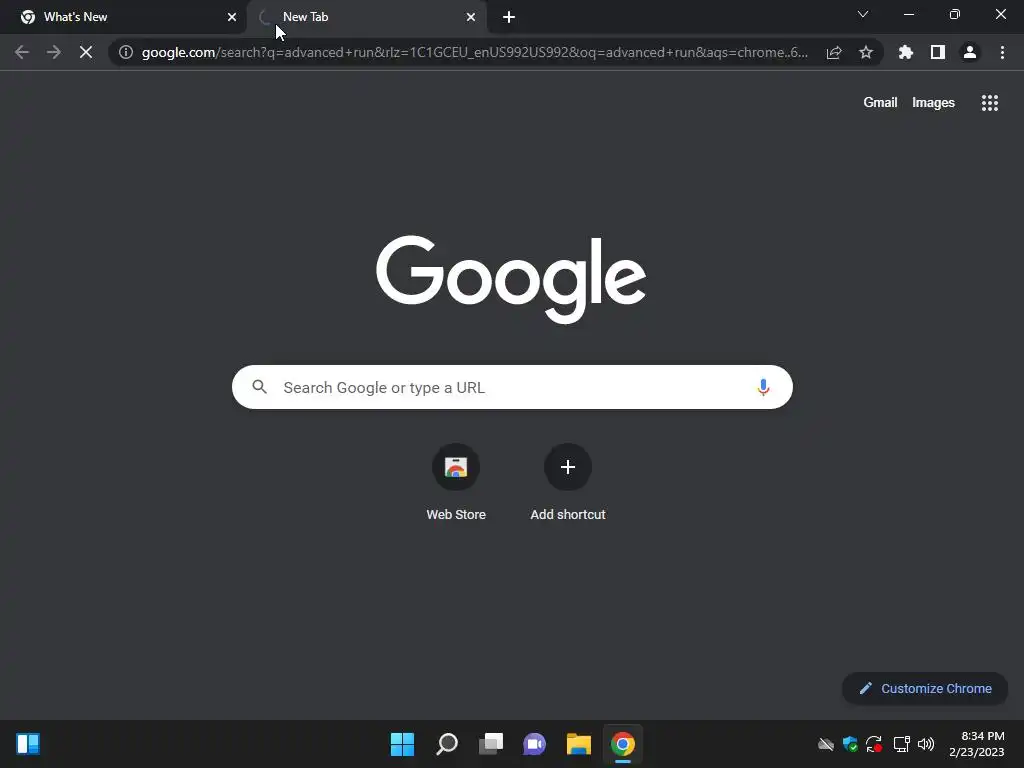Launch Chat app from taskbar
Image resolution: width=1024 pixels, height=768 pixels.
534,744
